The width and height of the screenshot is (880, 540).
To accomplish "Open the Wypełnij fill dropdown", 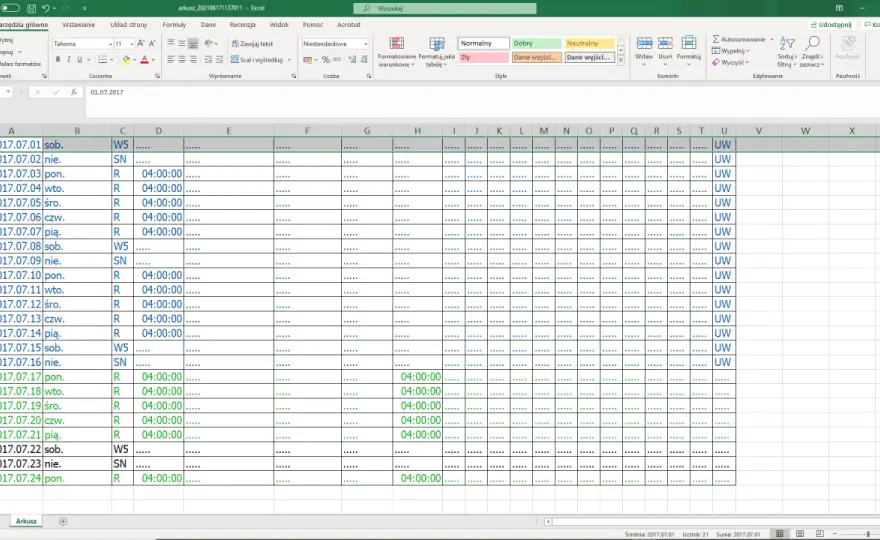I will tap(731, 51).
